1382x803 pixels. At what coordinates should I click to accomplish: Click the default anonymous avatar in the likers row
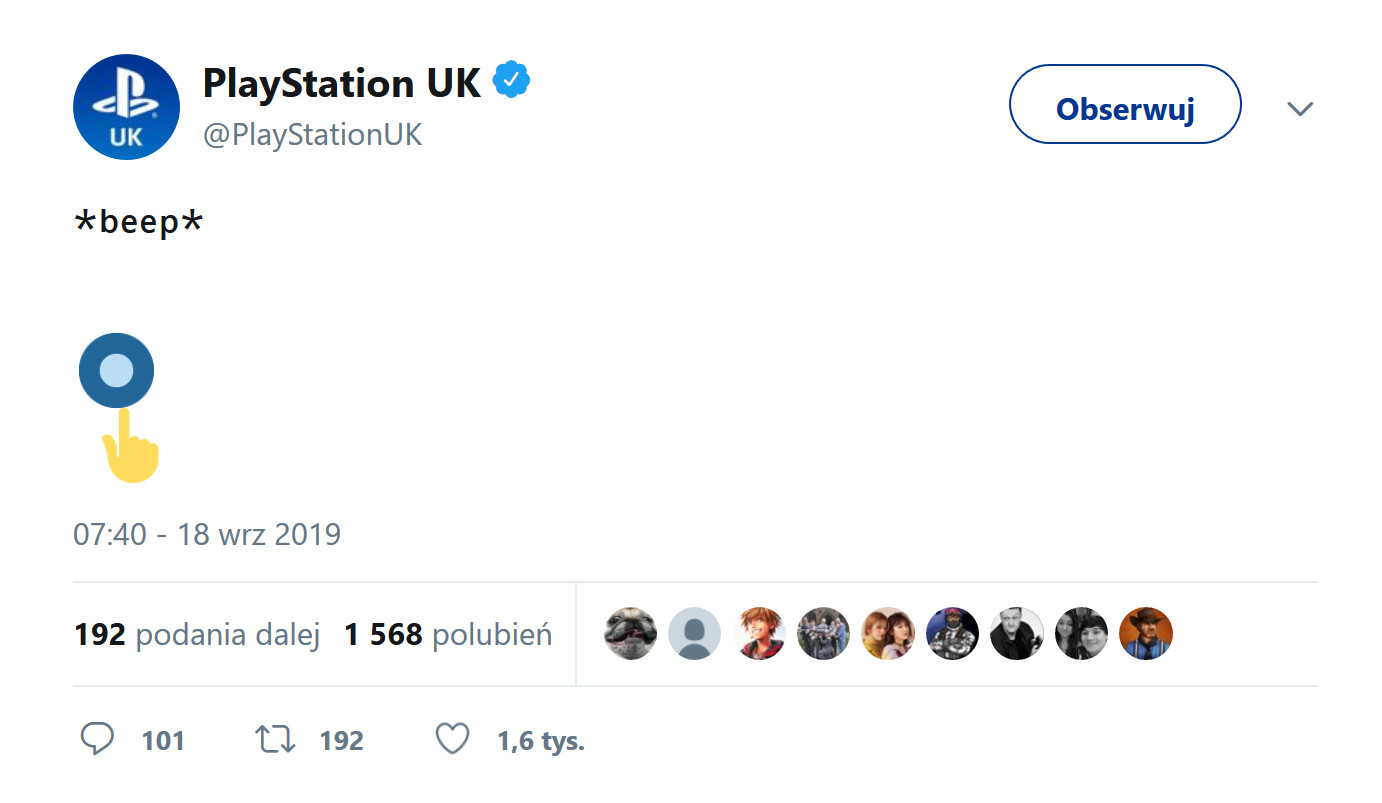[694, 633]
